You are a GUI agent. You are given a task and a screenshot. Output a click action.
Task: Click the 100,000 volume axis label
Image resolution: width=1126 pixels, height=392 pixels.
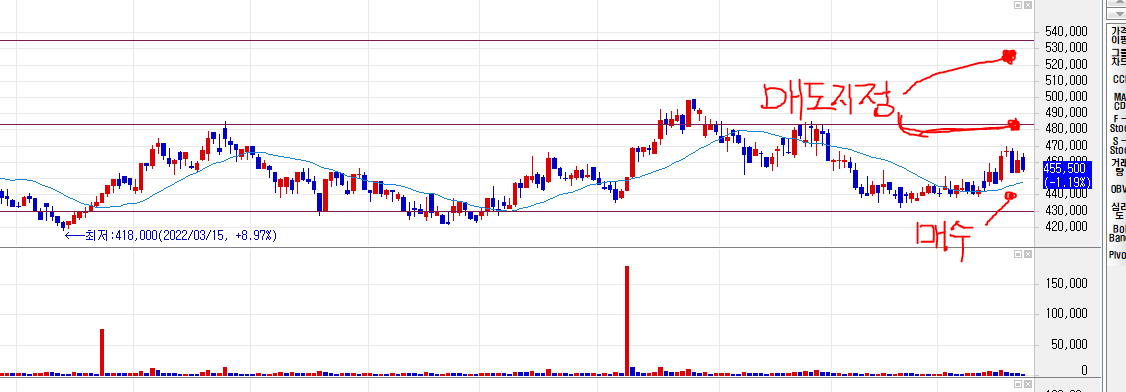click(x=1066, y=314)
